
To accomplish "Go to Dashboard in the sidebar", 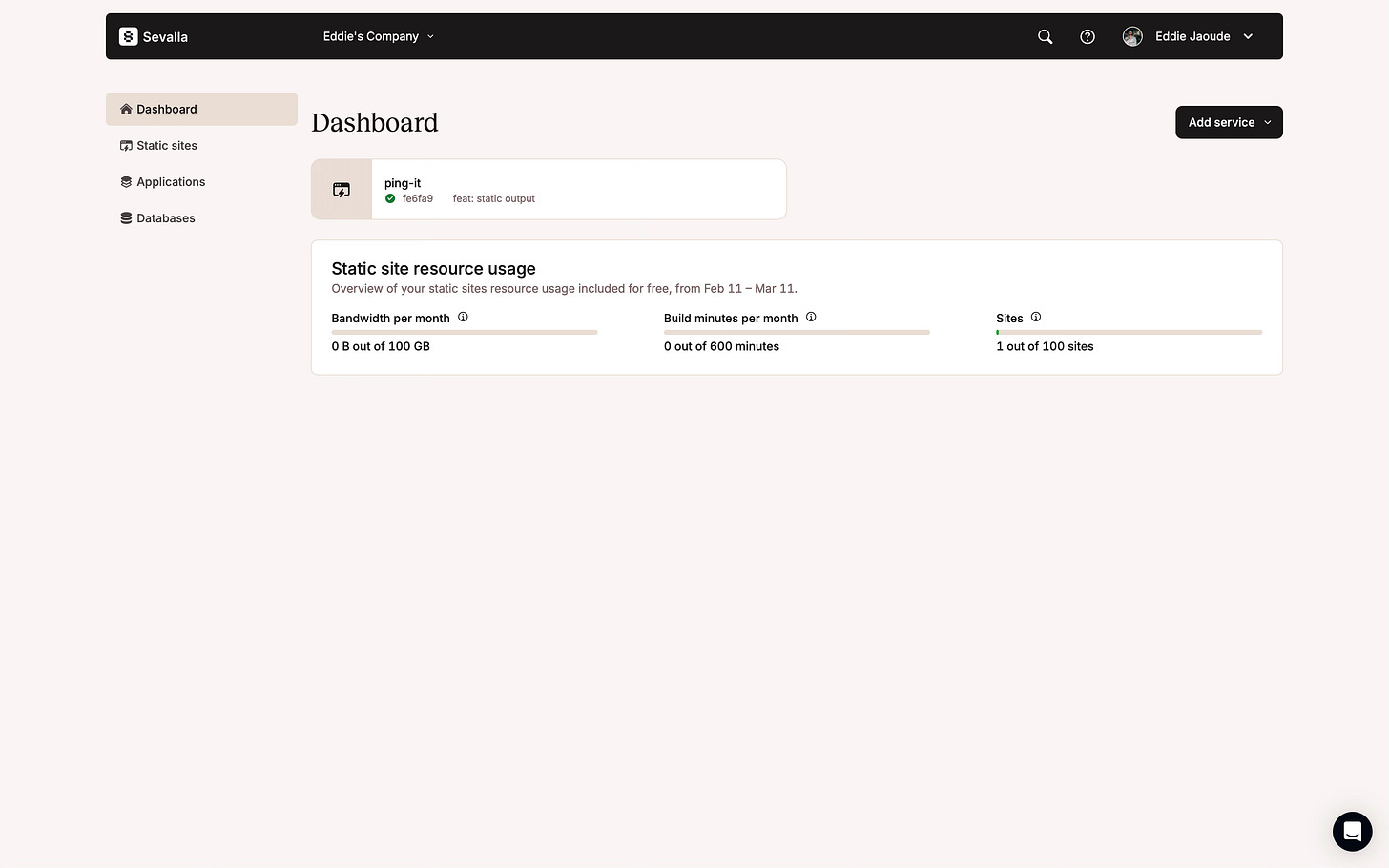I will [x=201, y=109].
